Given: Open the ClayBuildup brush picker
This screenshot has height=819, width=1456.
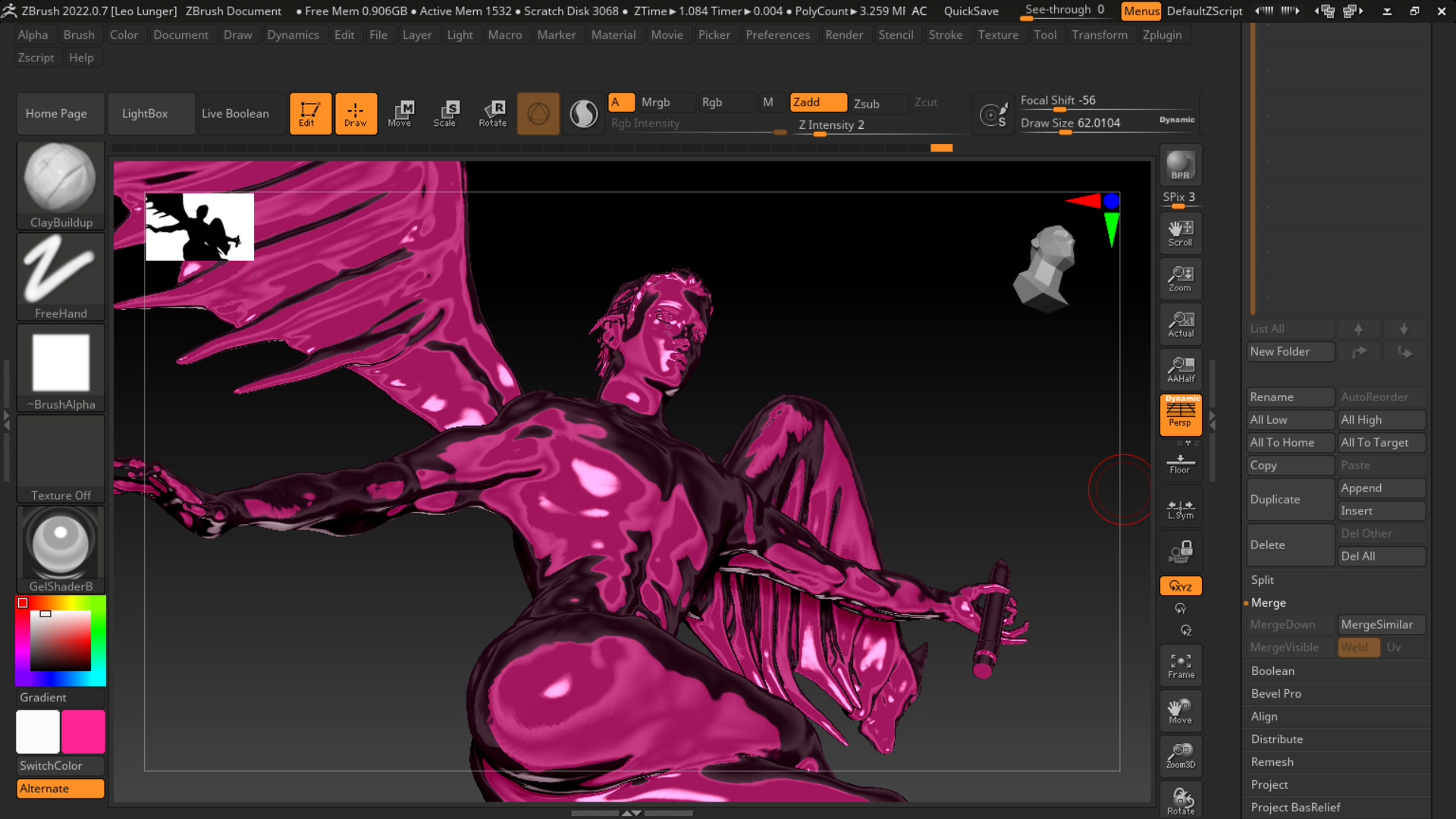Looking at the screenshot, I should point(61,185).
